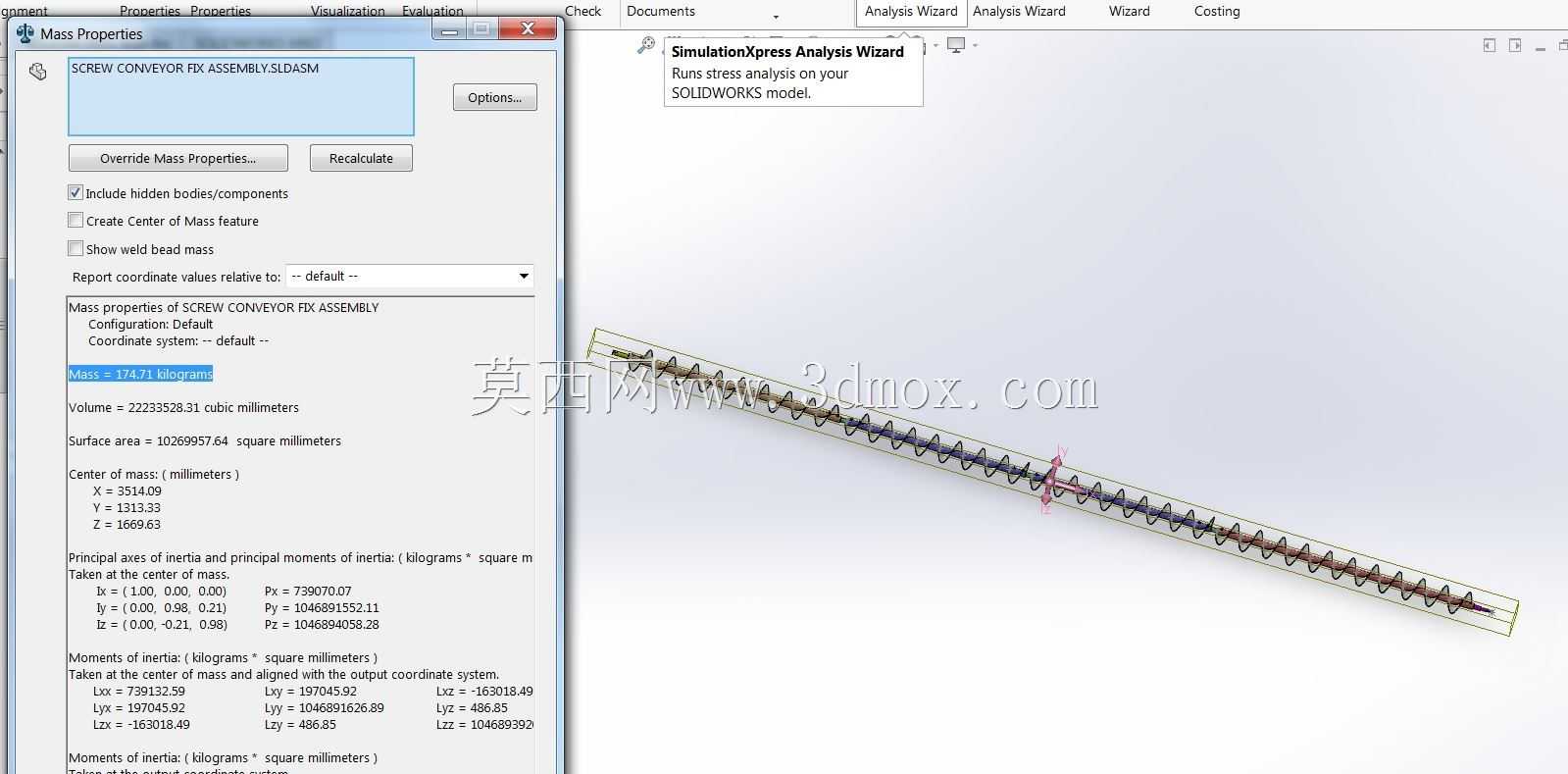Click the Check toolbar item
Viewport: 1568px width, 774px height.
pos(582,12)
